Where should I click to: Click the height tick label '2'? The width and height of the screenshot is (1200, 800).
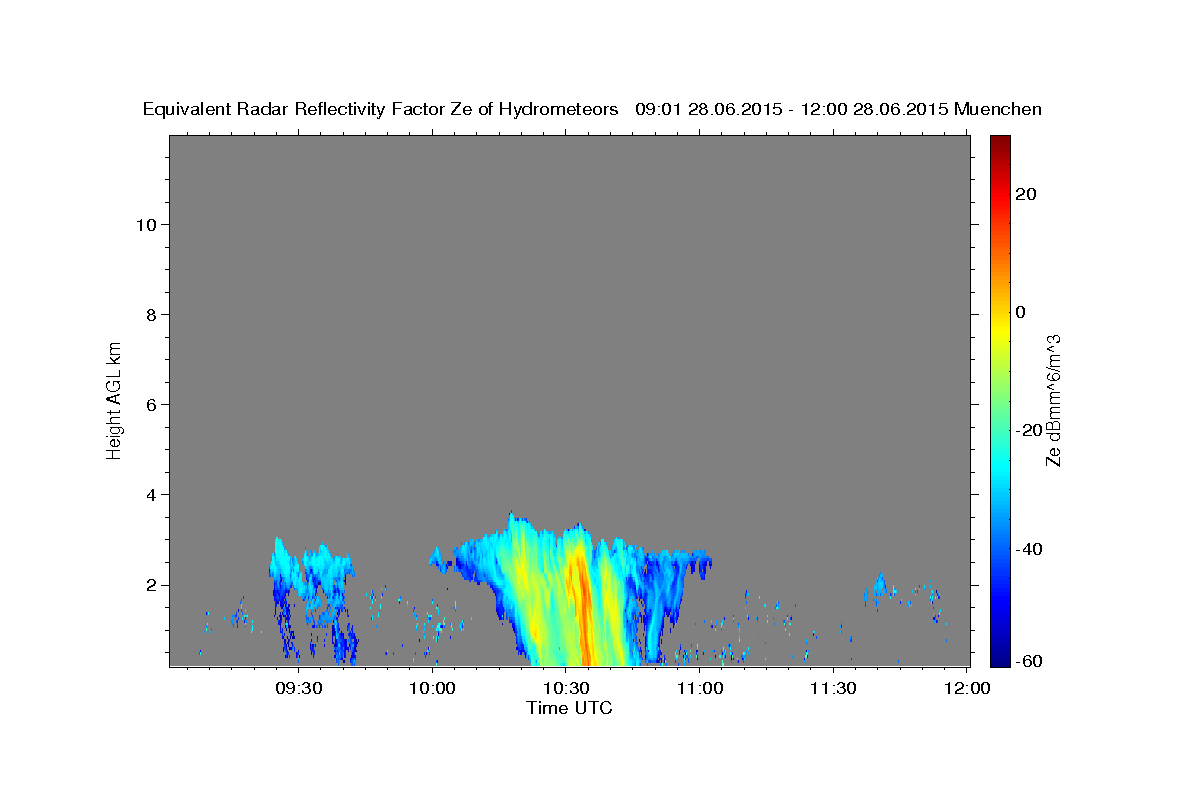click(150, 585)
